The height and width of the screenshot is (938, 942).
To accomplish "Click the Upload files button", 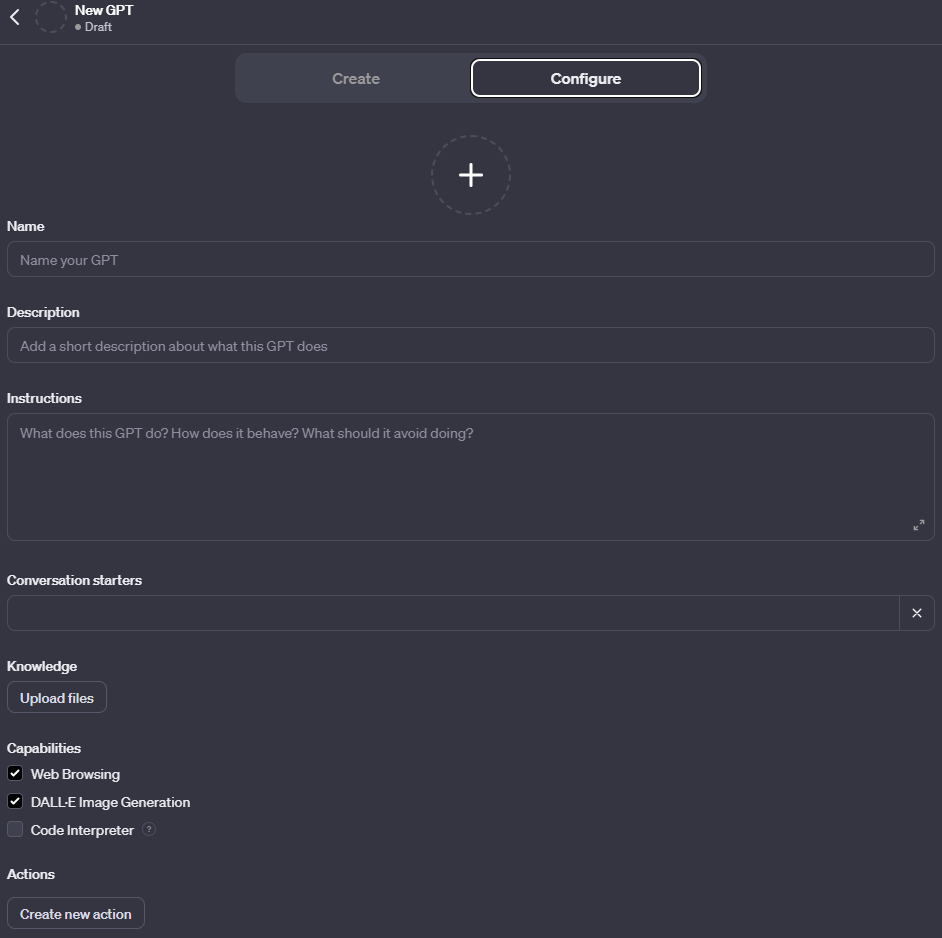I will click(57, 698).
